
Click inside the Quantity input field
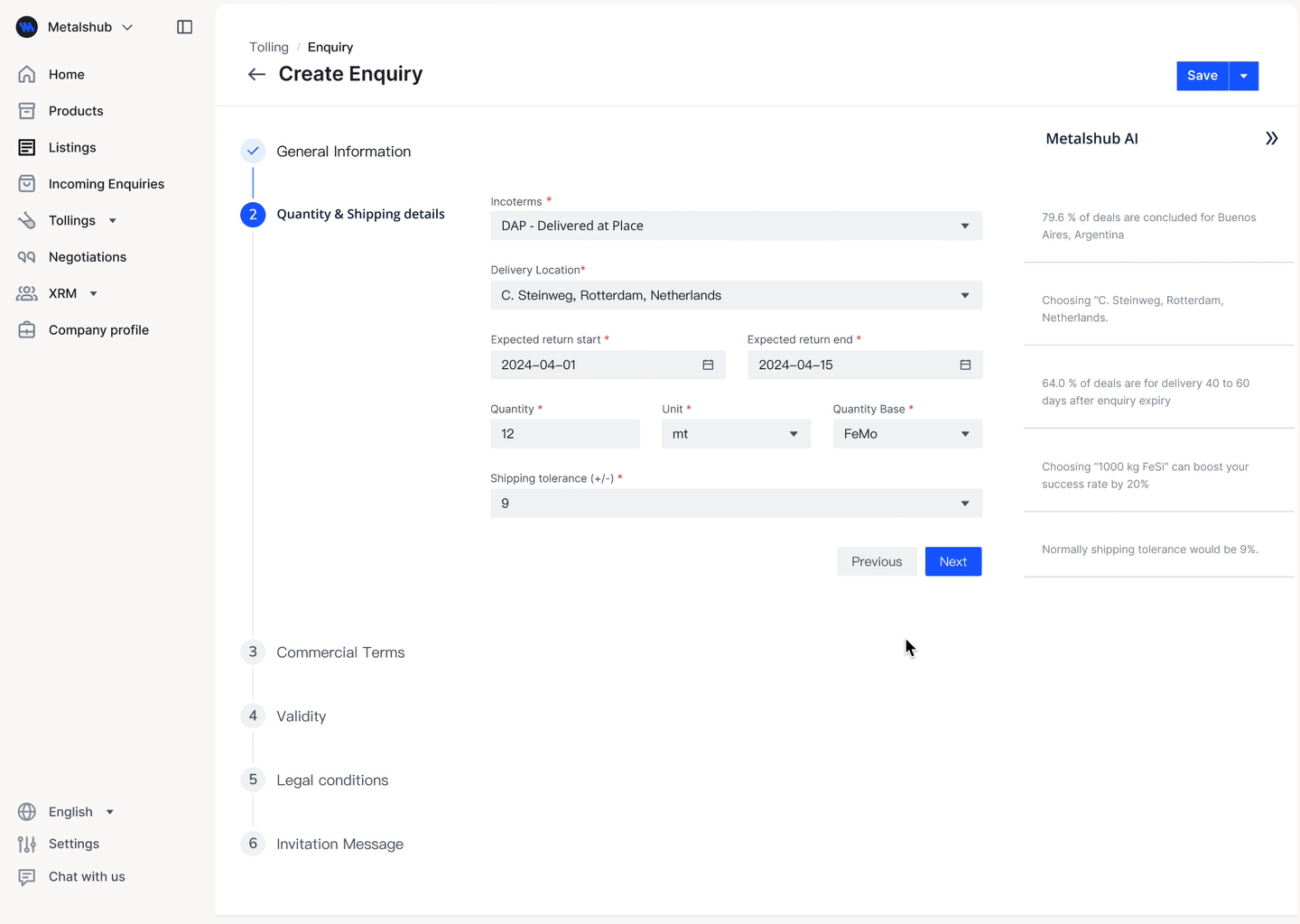tap(564, 434)
